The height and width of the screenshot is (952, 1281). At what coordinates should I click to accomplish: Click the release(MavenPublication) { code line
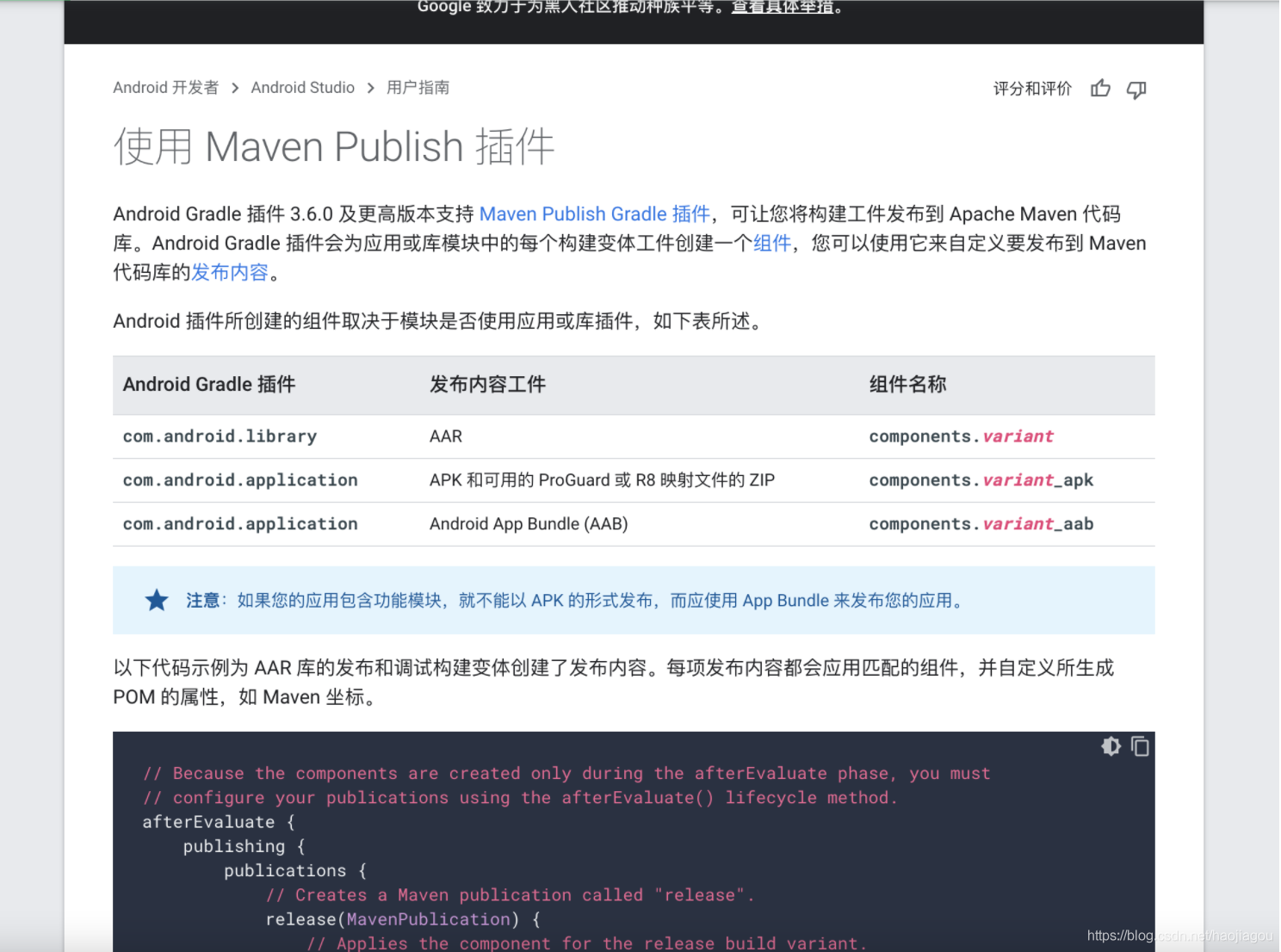coord(403,919)
